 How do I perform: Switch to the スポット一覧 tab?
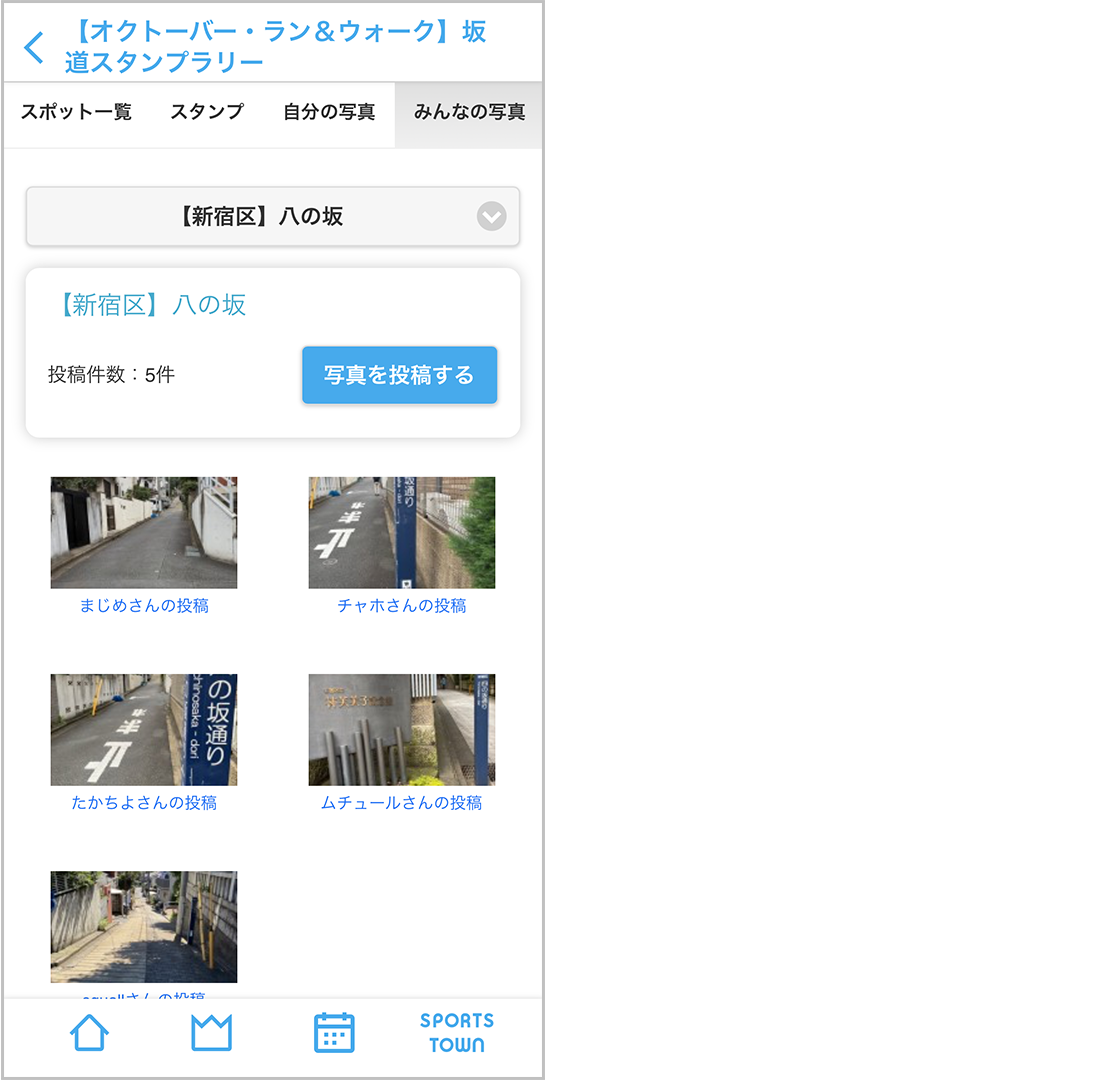tap(76, 112)
